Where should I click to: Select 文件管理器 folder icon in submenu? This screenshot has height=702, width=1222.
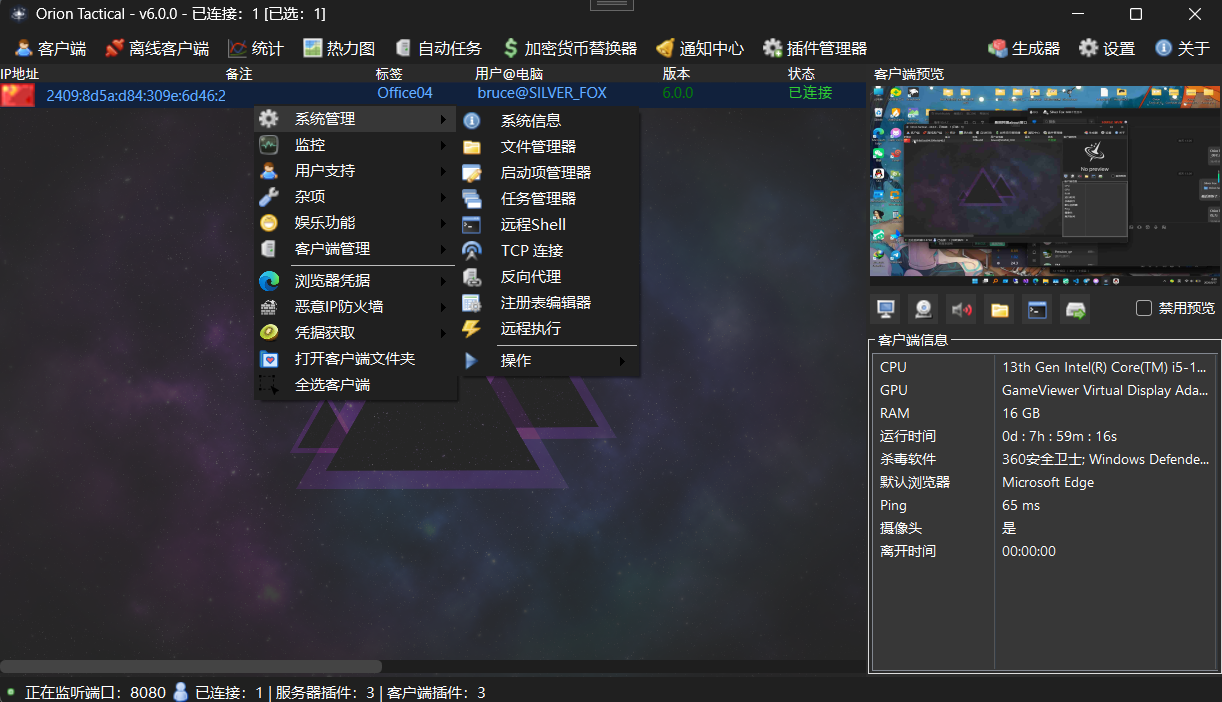tap(472, 146)
